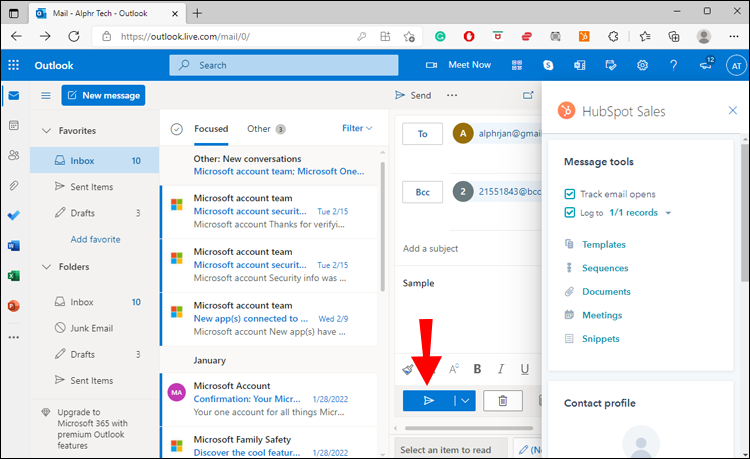Screen dimensions: 750x459
Task: Open HubSpot Documents link
Action: [x=606, y=291]
